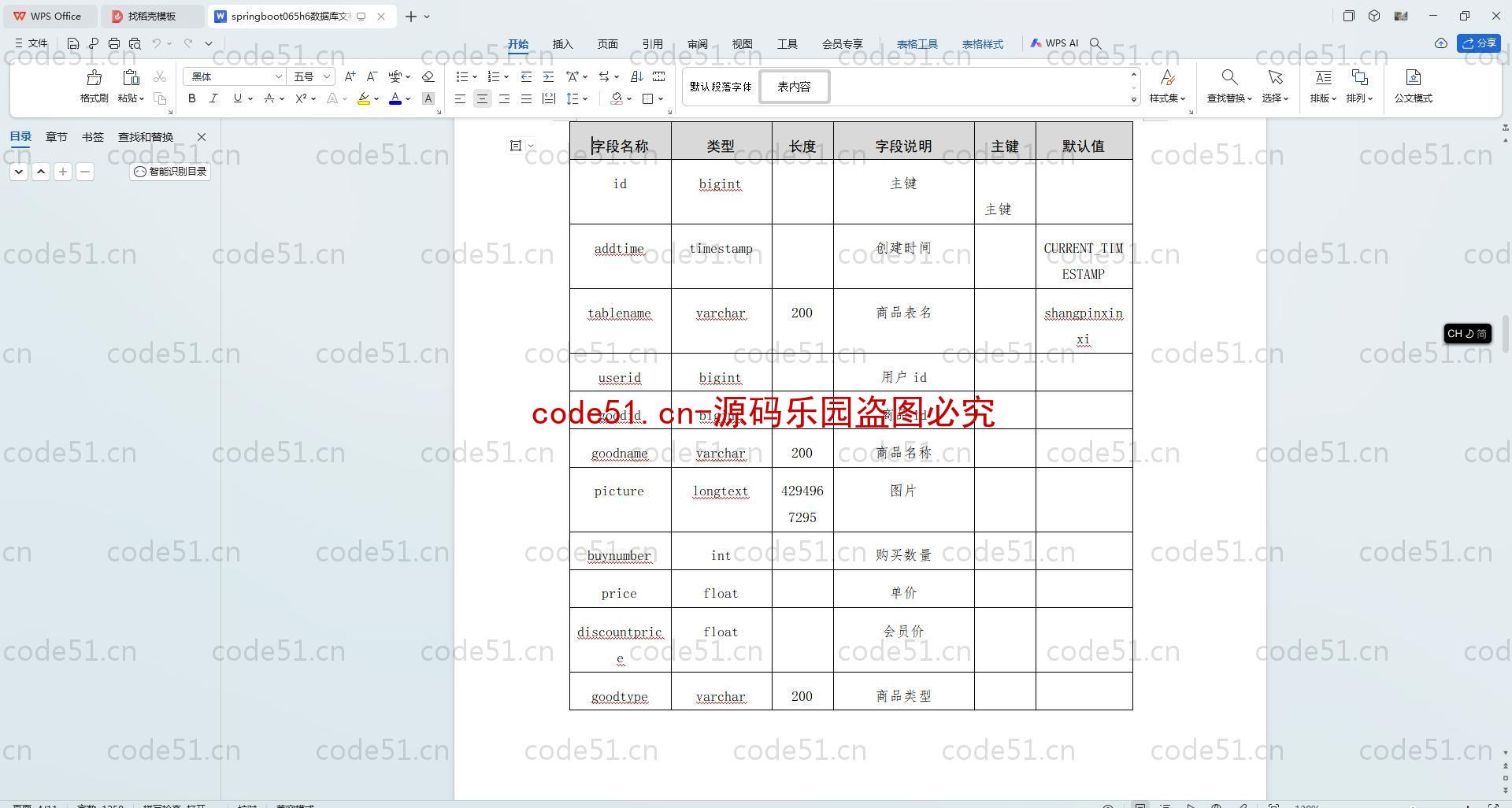Toggle Align right
The image size is (1512, 808).
coord(504,98)
